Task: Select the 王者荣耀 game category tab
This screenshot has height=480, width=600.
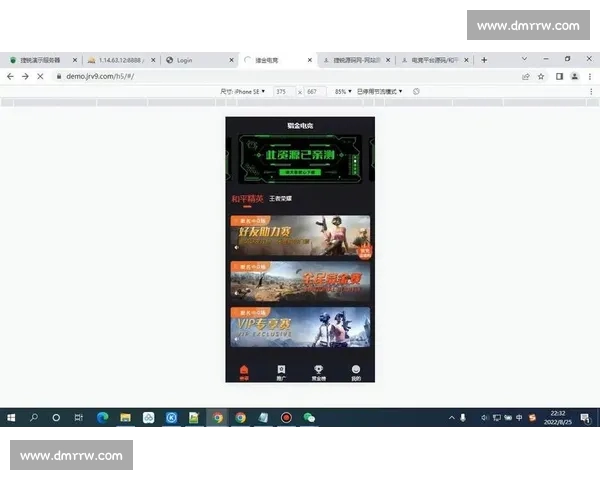Action: pos(281,199)
